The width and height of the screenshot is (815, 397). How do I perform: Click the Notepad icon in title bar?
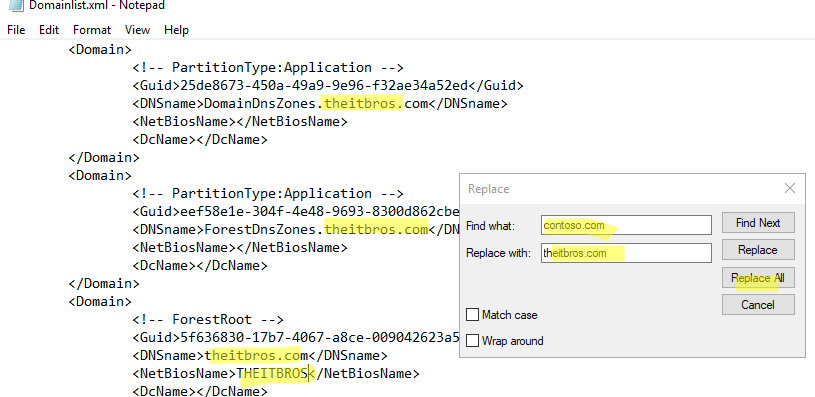[x=16, y=6]
